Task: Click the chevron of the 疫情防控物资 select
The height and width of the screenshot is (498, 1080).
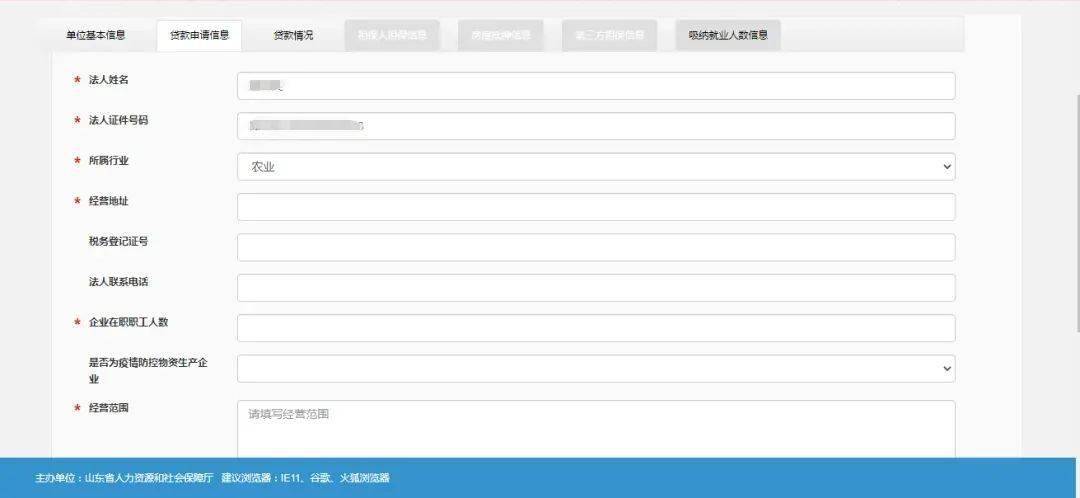Action: [x=947, y=369]
